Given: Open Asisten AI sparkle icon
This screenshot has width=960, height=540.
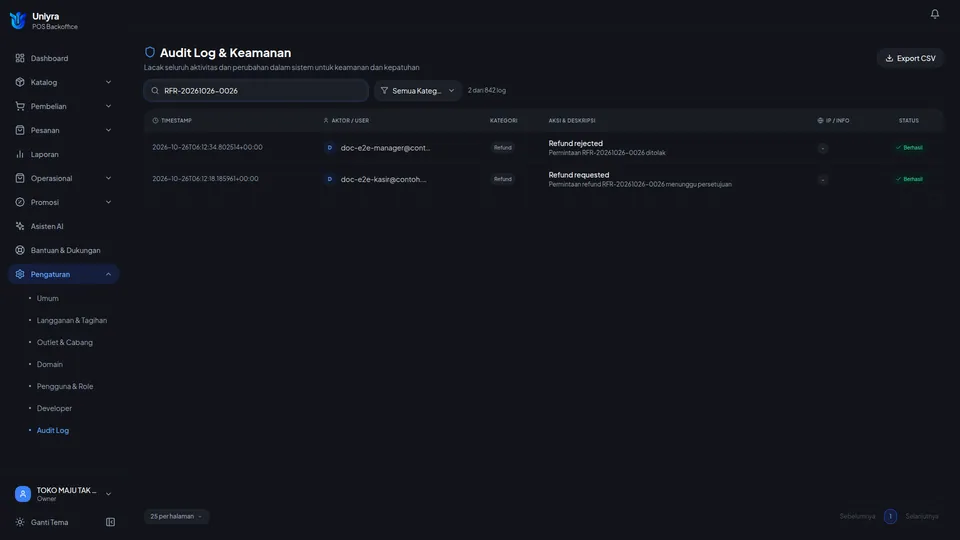Looking at the screenshot, I should tap(20, 226).
